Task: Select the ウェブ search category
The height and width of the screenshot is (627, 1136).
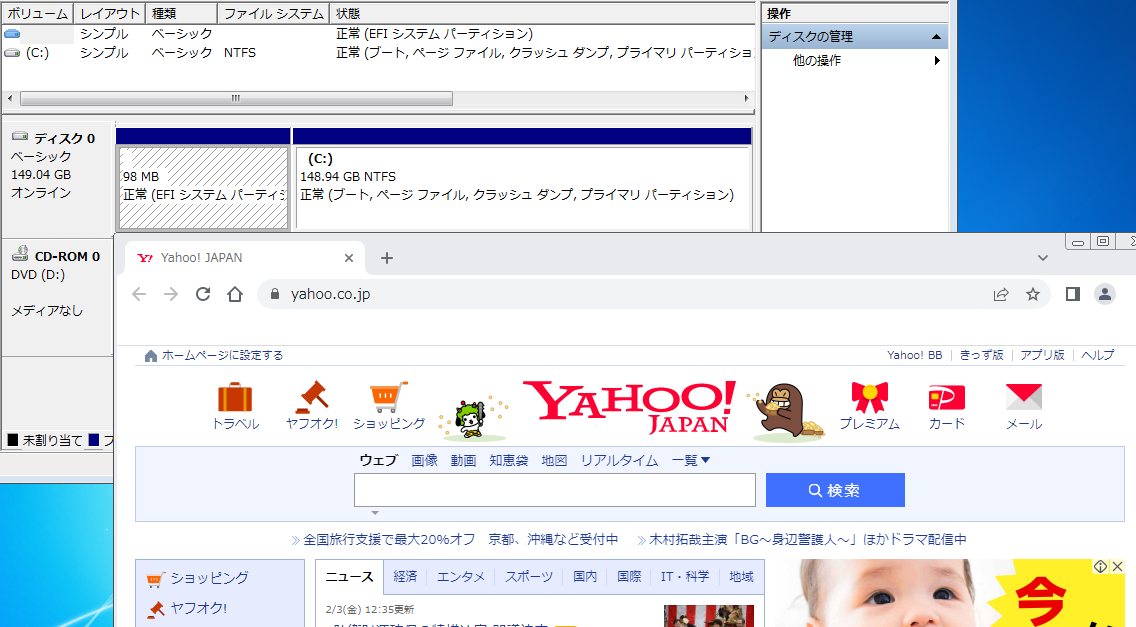Action: 378,460
